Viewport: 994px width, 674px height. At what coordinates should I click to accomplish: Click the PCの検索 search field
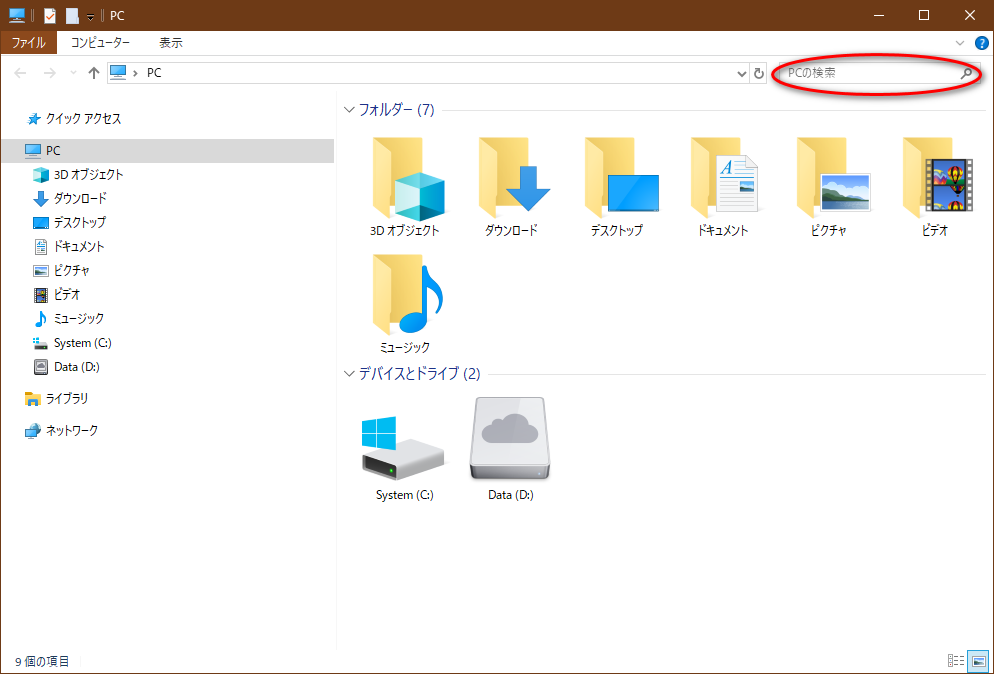(x=870, y=73)
